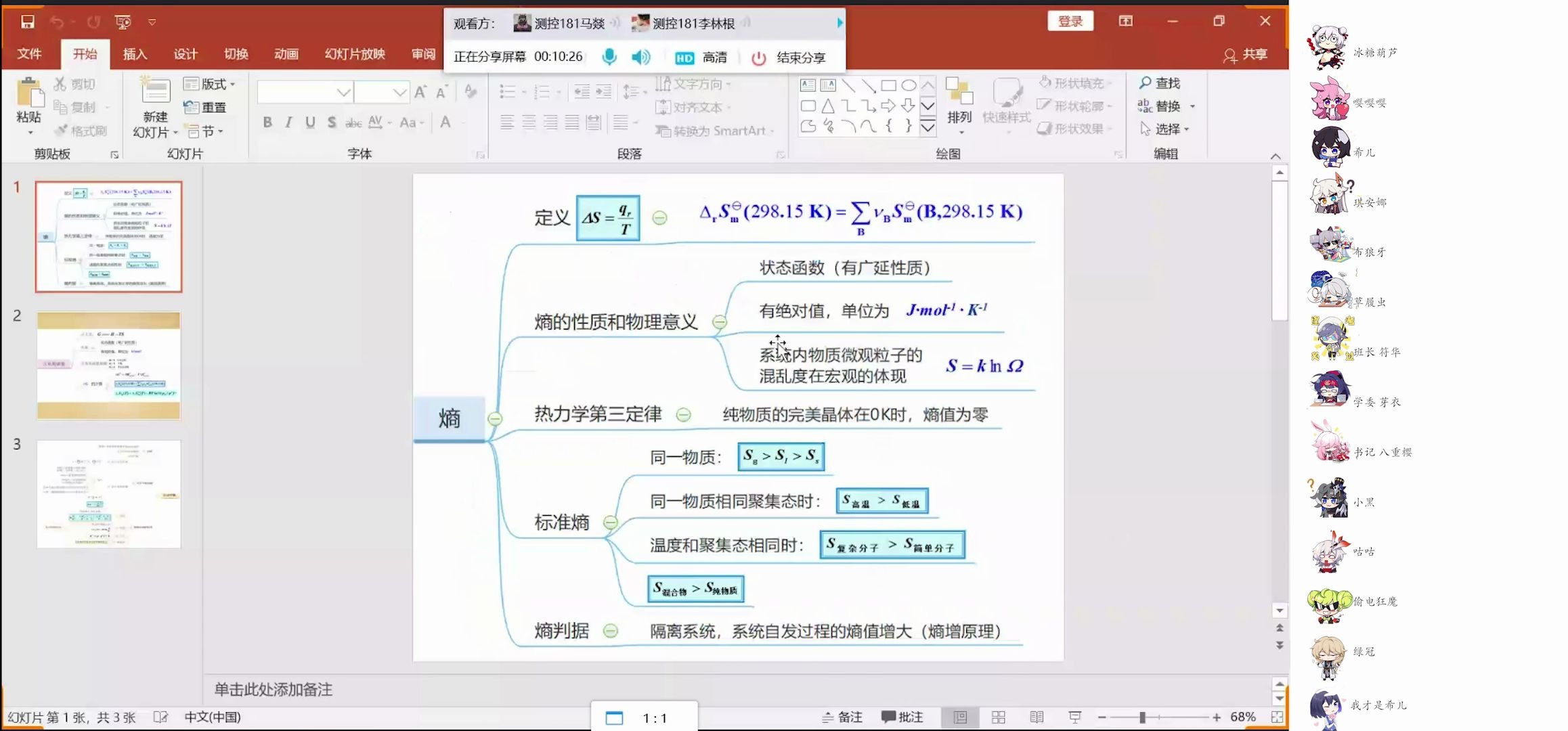Toggle Bold formatting
The width and height of the screenshot is (1568, 731).
[x=267, y=123]
